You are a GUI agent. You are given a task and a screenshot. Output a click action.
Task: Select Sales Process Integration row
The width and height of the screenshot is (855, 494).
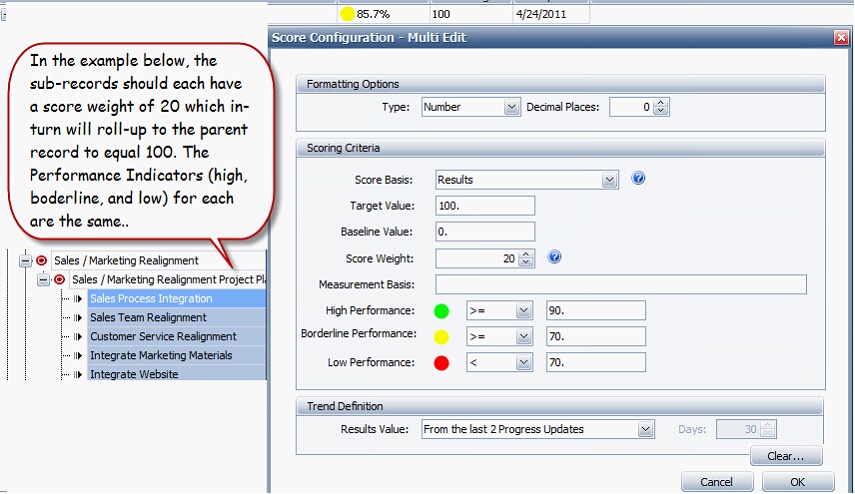[x=177, y=299]
